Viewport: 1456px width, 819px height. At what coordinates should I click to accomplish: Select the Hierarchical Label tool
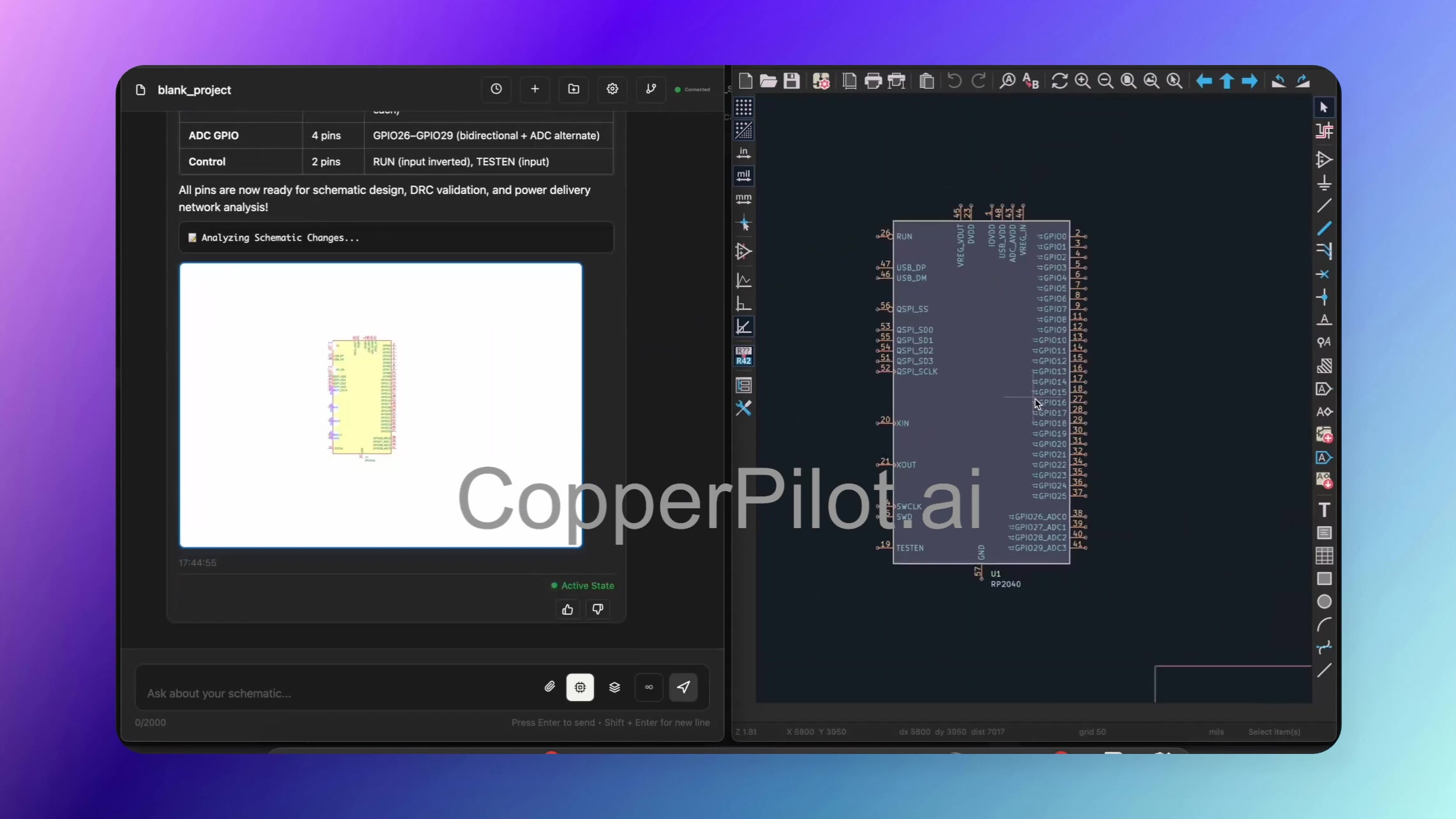(x=1324, y=412)
